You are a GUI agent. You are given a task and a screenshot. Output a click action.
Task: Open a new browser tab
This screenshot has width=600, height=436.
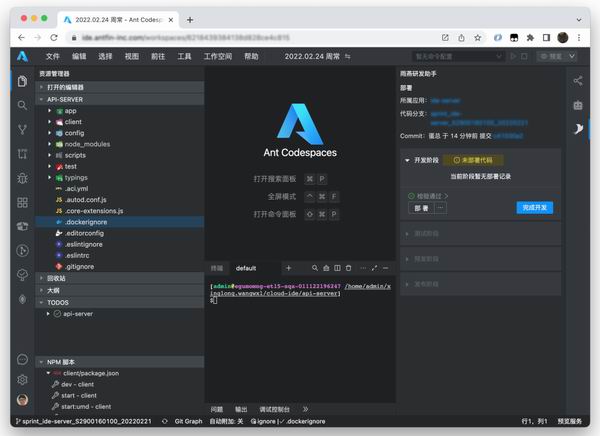[190, 20]
